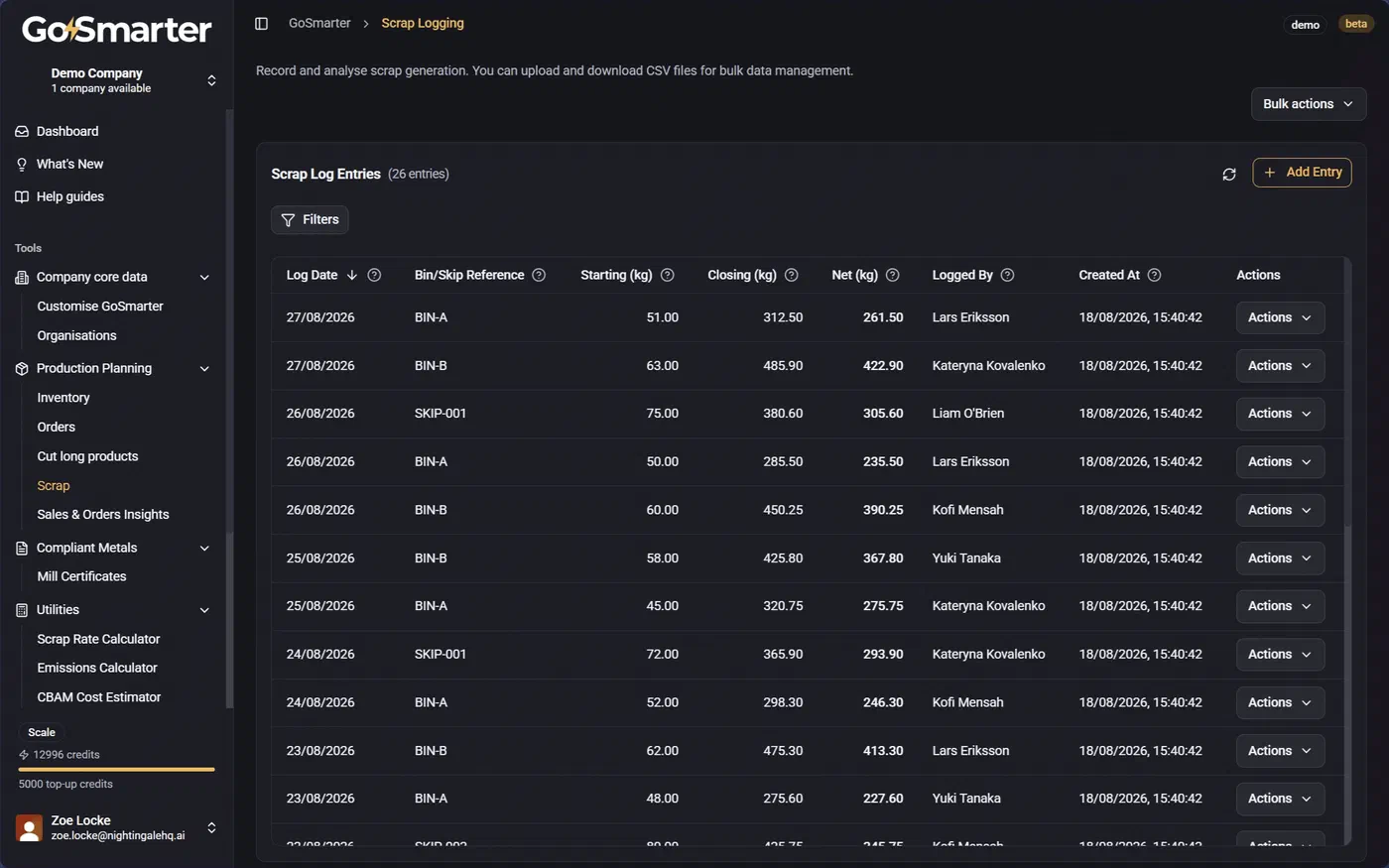Screen dimensions: 1389x868
Task: Open Actions for 25/08/2026 Yuki Tanaka row
Action: (x=1280, y=558)
